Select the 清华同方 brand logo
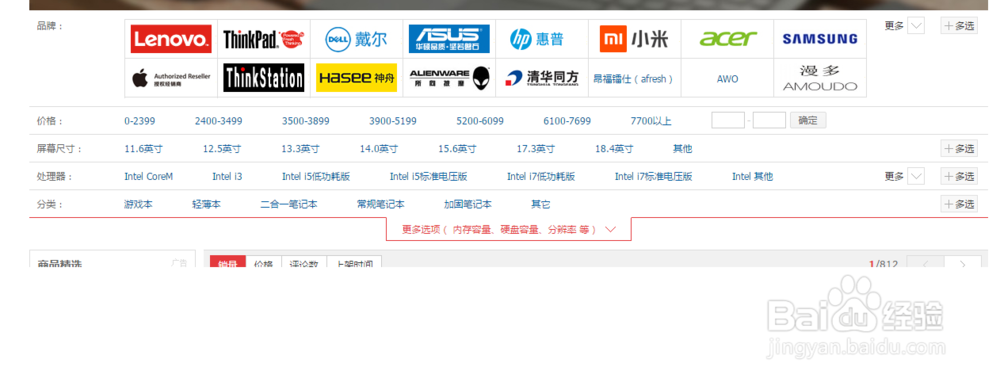Viewport: 1000px width, 382px height. point(541,78)
